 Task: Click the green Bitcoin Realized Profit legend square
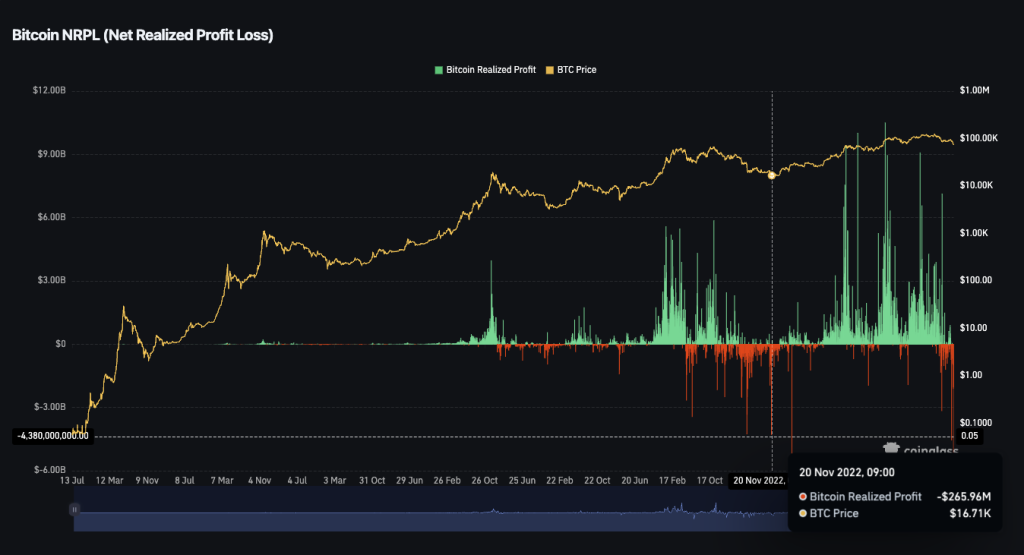(438, 70)
